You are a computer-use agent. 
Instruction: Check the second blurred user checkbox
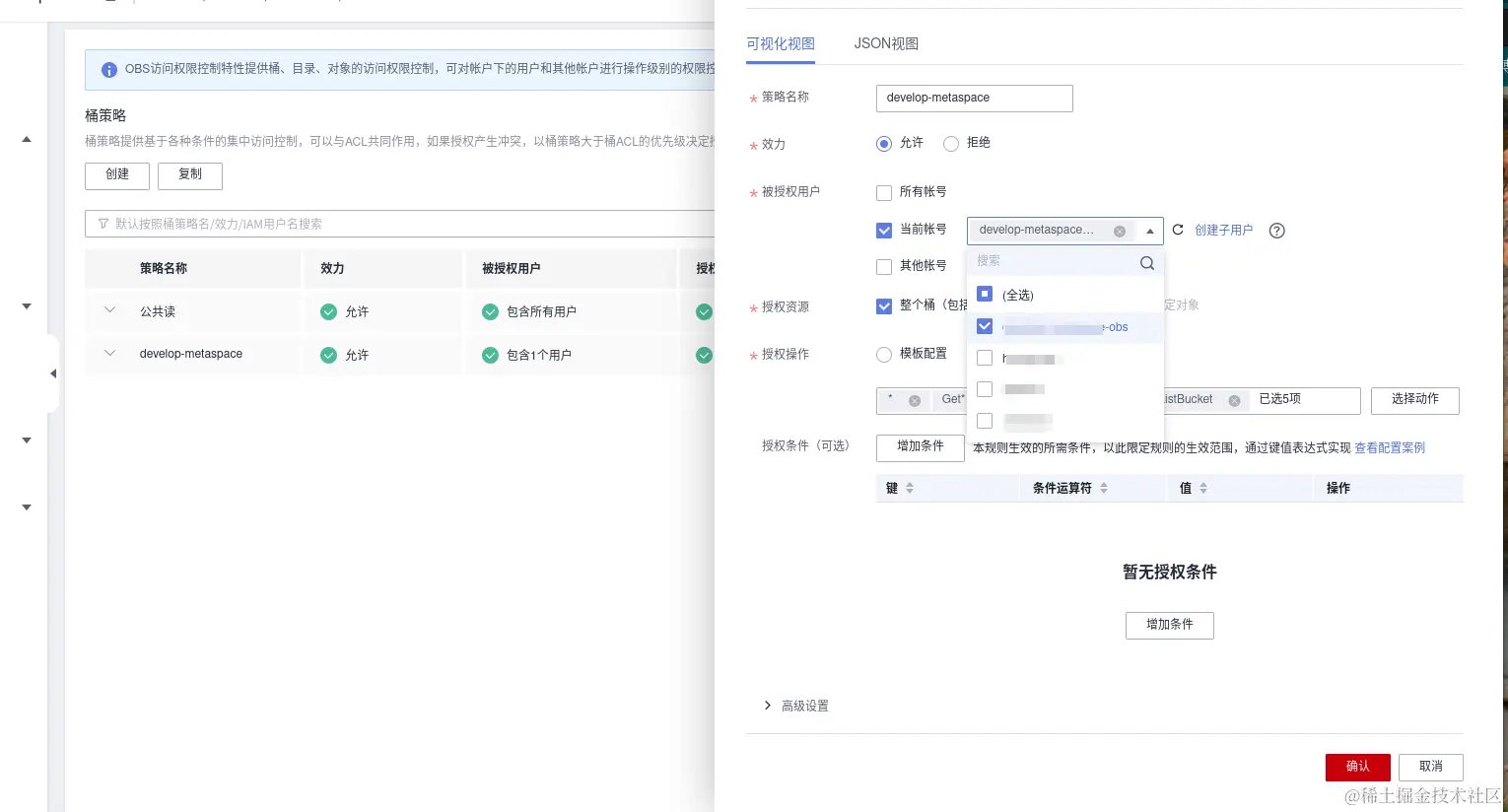coord(985,358)
